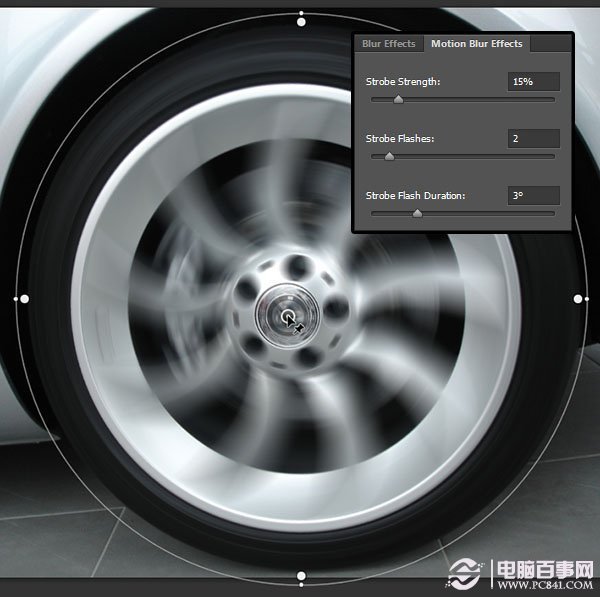Select the right handle of the blur ellipse
This screenshot has width=600, height=597.
tap(578, 298)
